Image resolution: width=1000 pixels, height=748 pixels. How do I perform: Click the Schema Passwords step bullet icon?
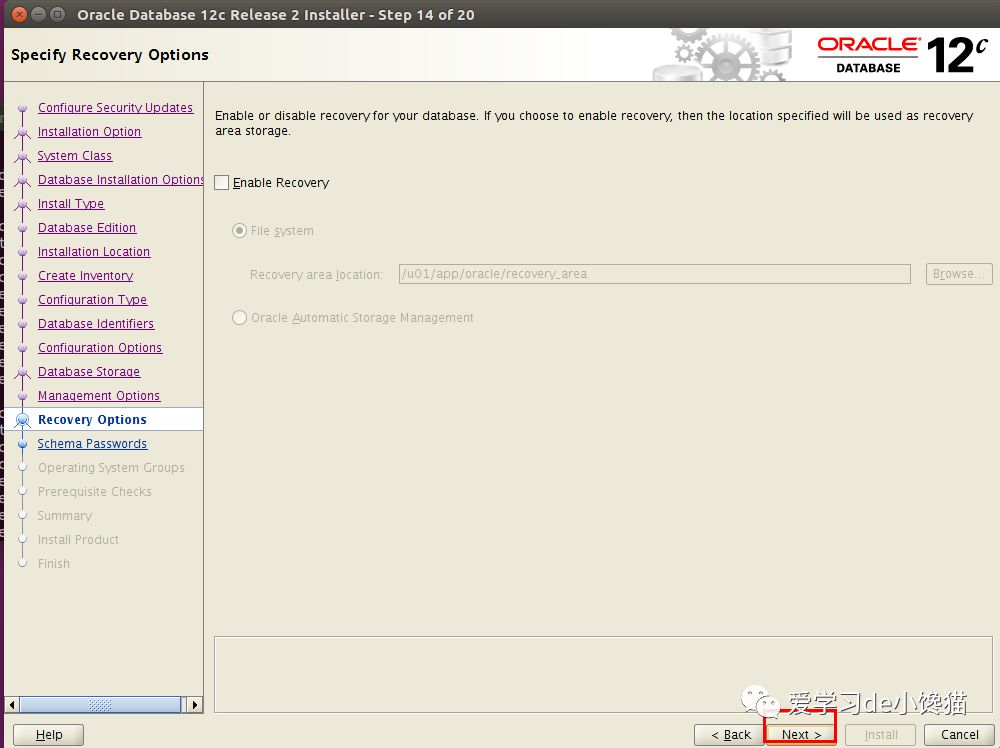[x=23, y=444]
